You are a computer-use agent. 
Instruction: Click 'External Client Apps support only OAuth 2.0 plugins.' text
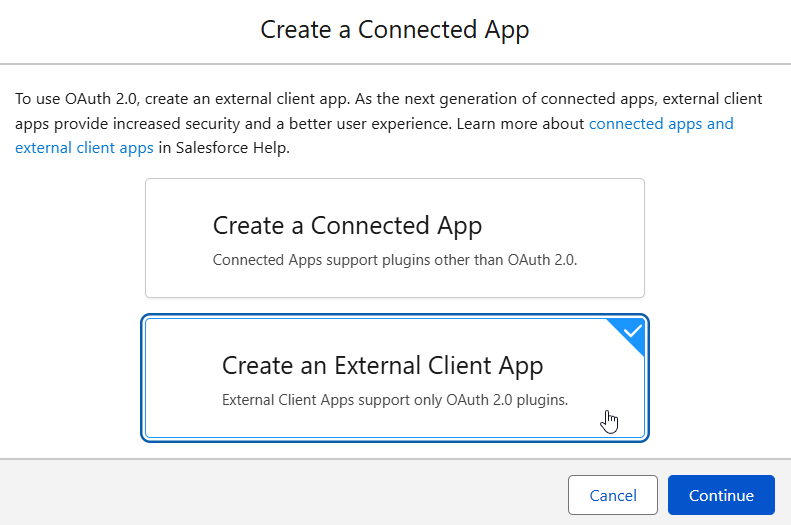(x=394, y=400)
